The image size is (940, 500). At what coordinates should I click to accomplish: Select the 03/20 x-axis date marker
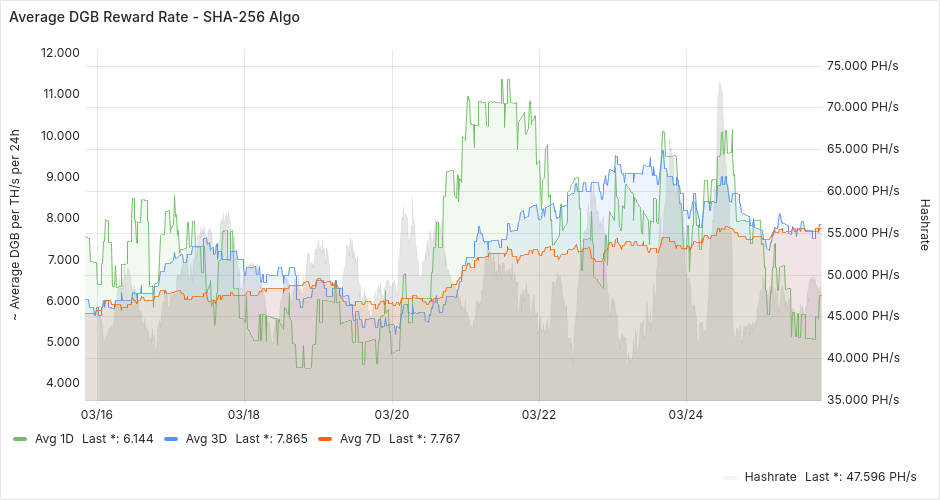coord(392,414)
